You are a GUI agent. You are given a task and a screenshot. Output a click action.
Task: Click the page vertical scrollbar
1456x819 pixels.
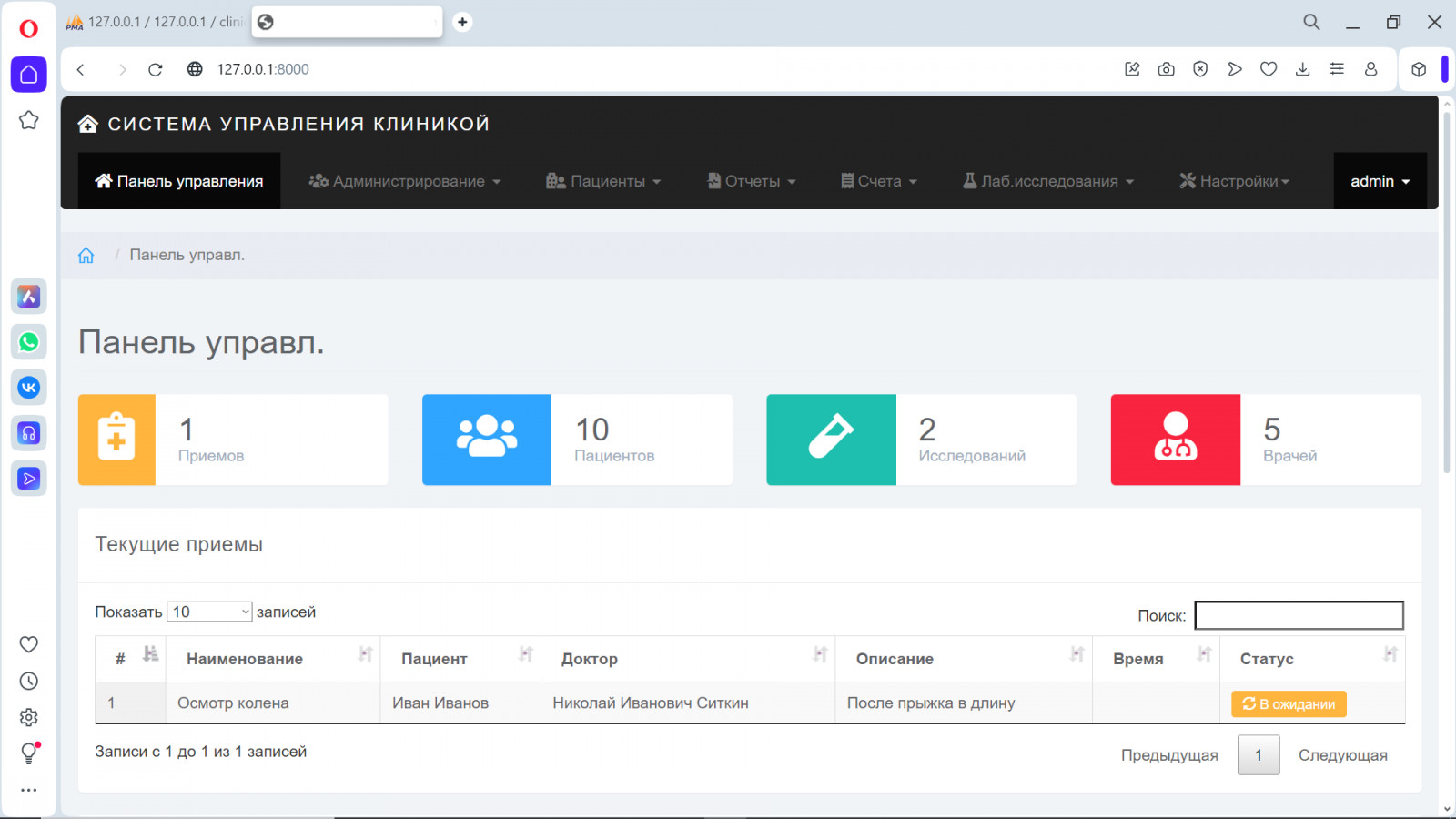coord(1447,291)
